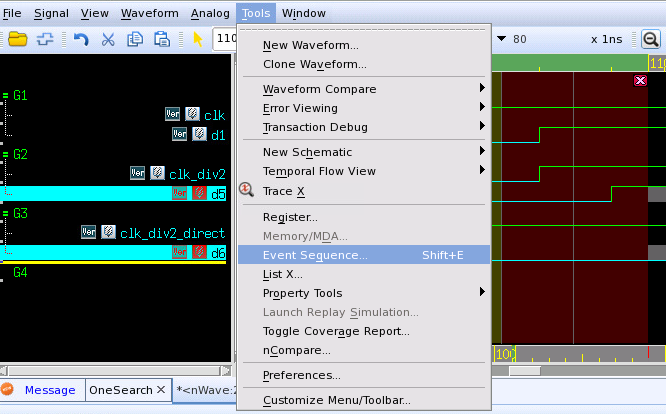Select Event Sequence... menu entry
666x414 pixels.
coord(364,255)
